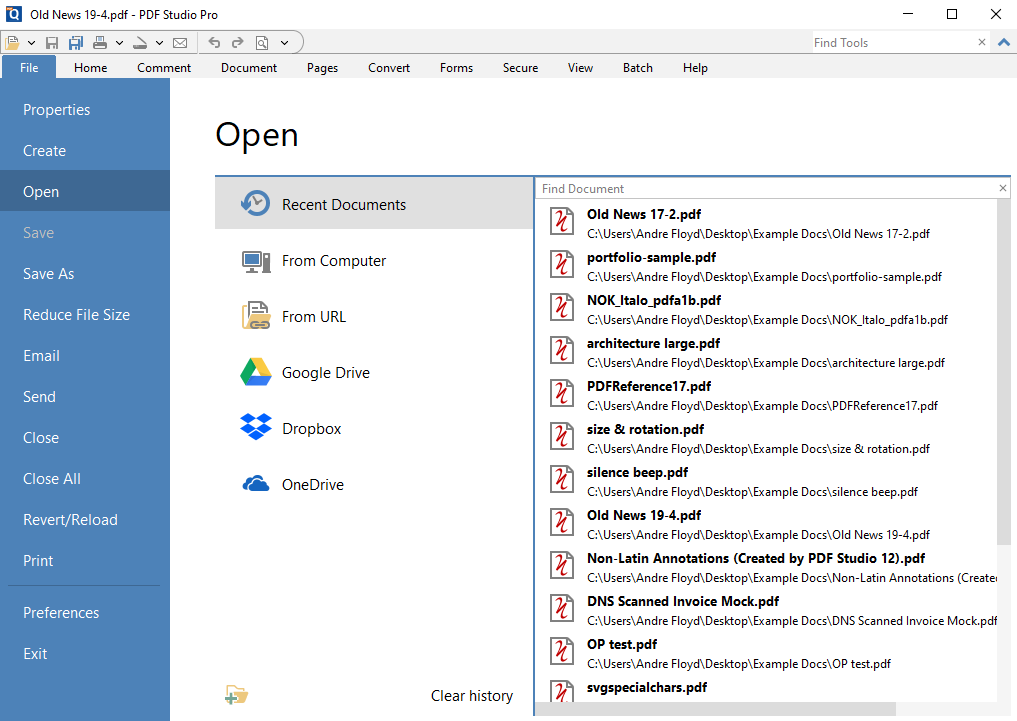Clear the Find Document field with X
Image resolution: width=1017 pixels, height=721 pixels.
click(x=1003, y=188)
